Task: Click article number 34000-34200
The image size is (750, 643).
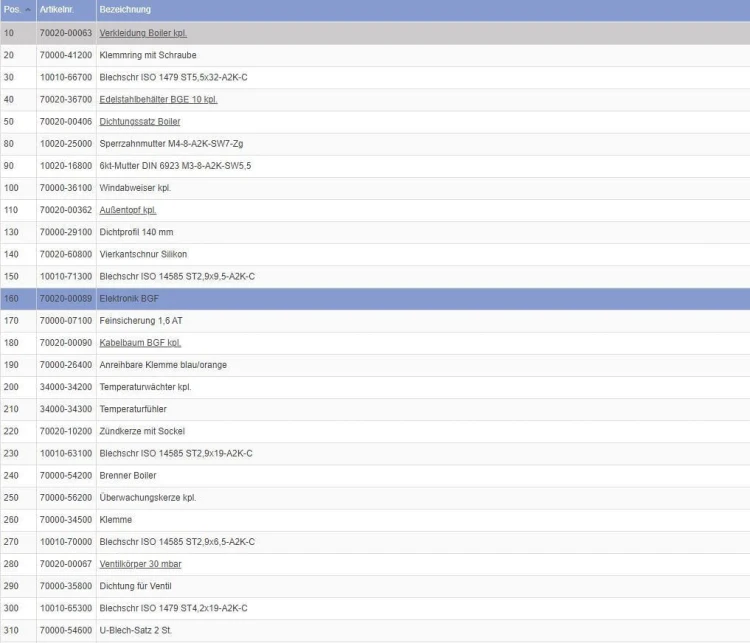Action: coord(66,387)
